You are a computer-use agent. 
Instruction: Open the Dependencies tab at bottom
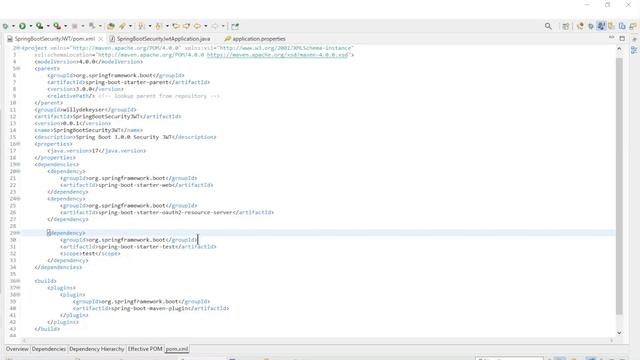[x=49, y=349]
